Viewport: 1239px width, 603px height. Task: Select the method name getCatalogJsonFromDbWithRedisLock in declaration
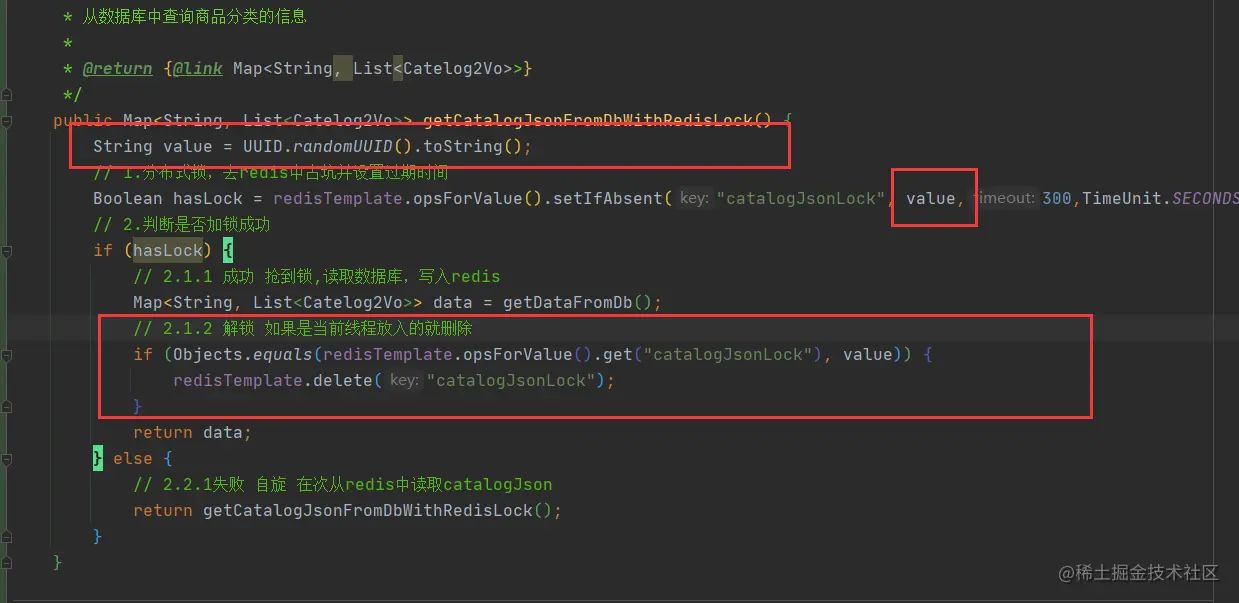[x=588, y=121]
